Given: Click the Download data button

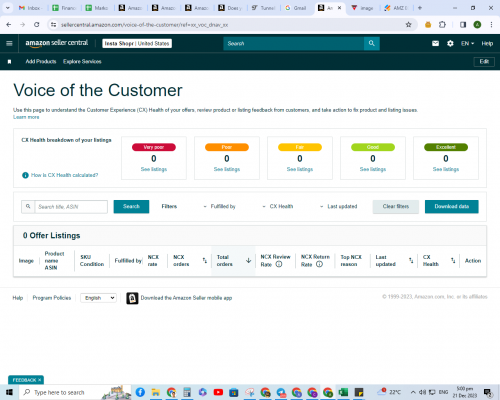Looking at the screenshot, I should point(452,207).
